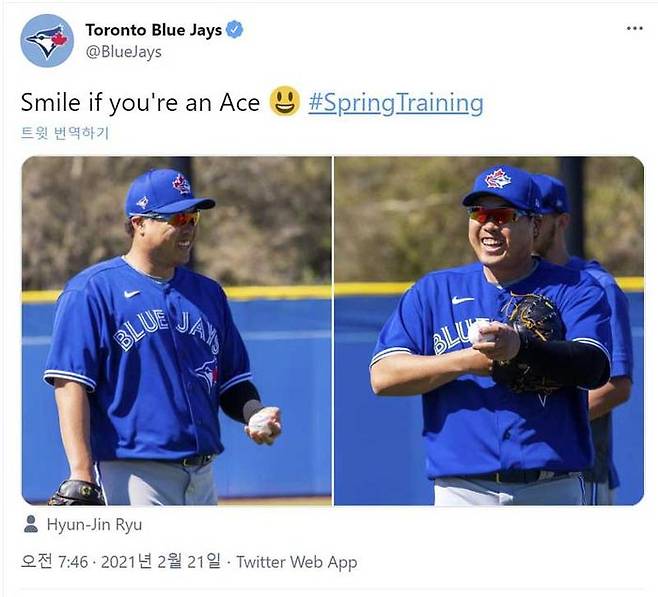Viewport: 658px width, 597px height.
Task: Open the @BlueJays handle link
Action: pos(123,52)
